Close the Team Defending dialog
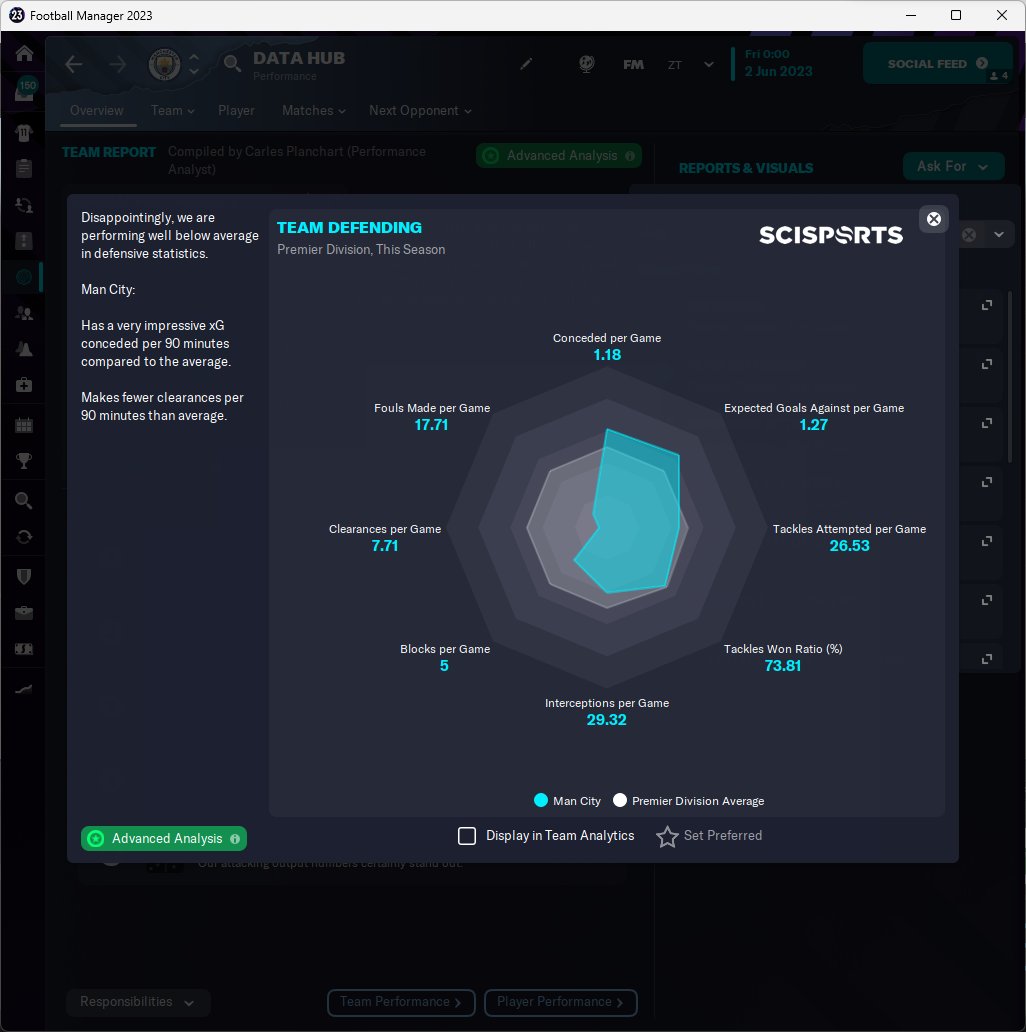 tap(933, 219)
